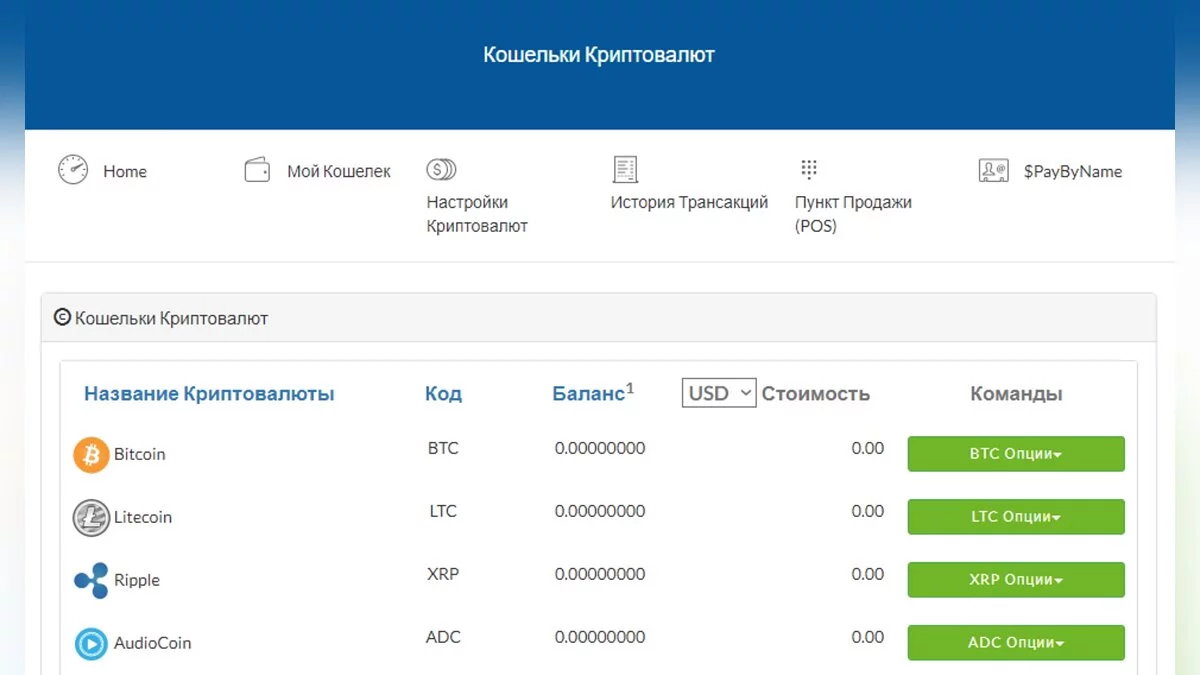Expand the BTC Опции dropdown button

1015,454
